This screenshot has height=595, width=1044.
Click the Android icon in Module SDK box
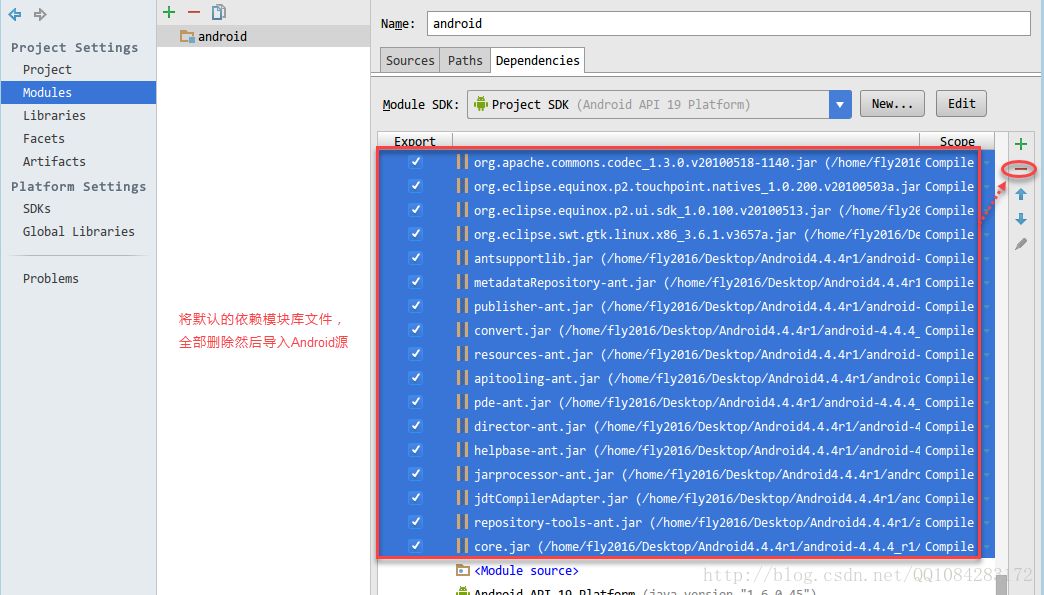coord(481,104)
